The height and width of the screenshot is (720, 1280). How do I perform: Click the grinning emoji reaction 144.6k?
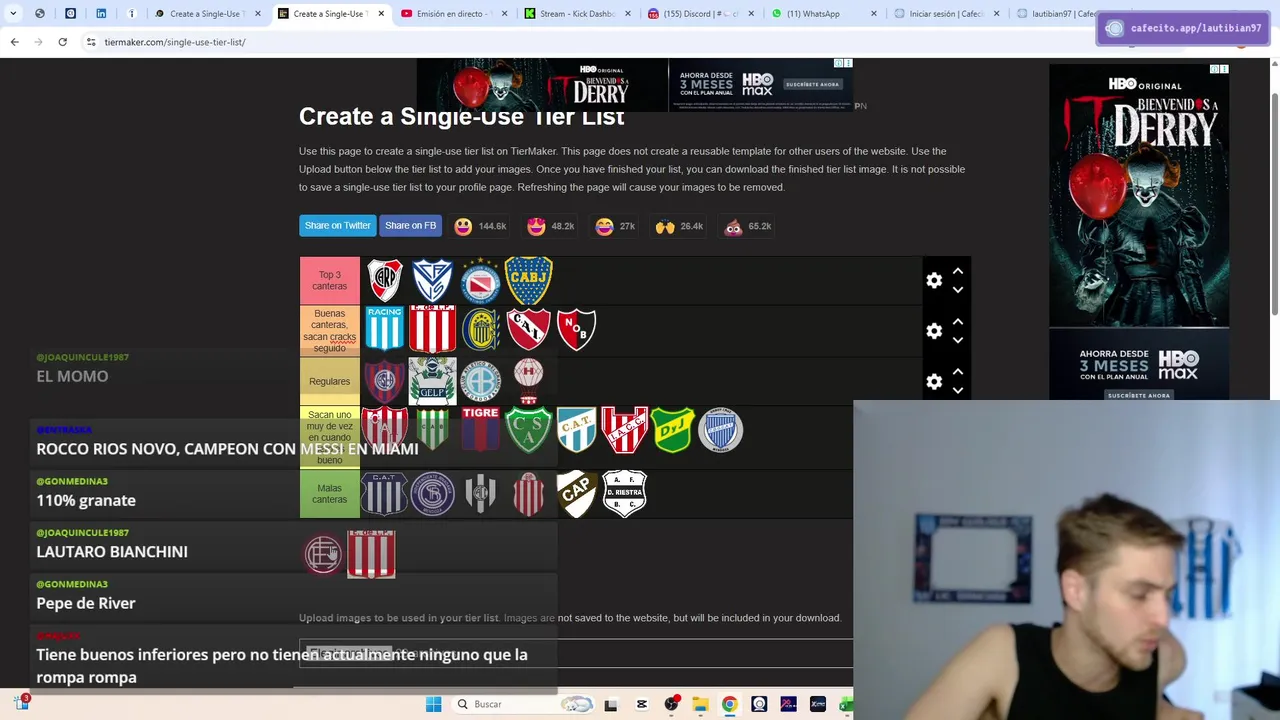click(x=480, y=227)
